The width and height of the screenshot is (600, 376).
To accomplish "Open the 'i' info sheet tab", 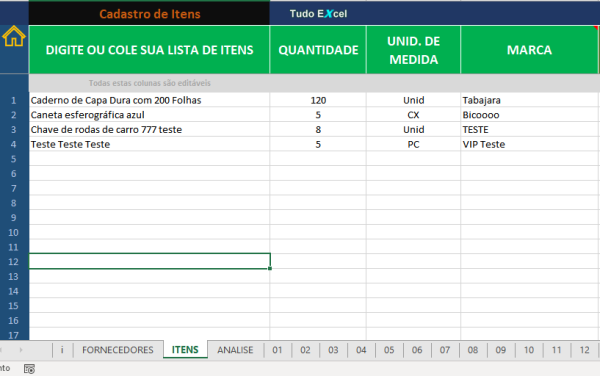I will [62, 350].
